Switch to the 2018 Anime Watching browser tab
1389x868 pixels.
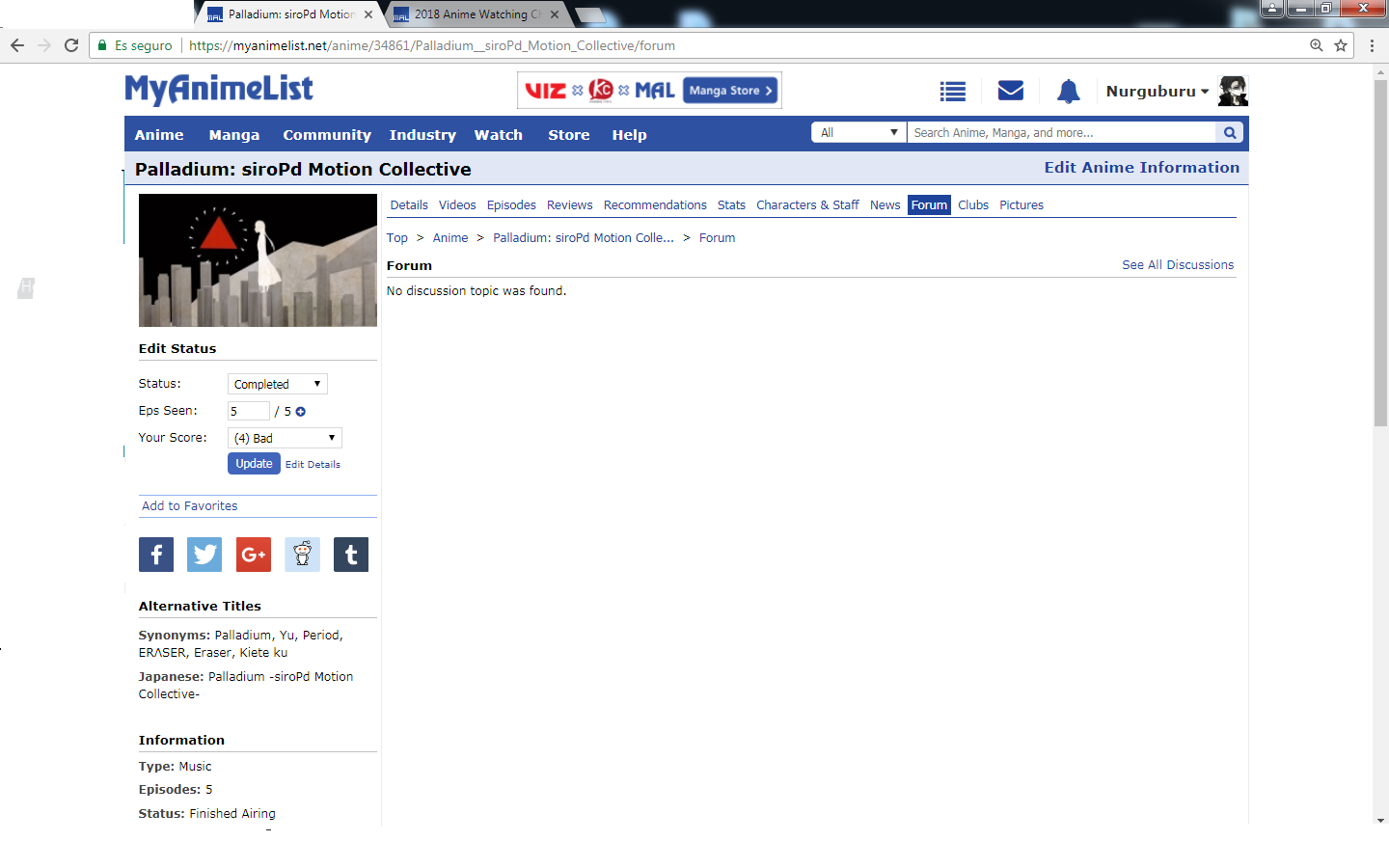(x=477, y=14)
